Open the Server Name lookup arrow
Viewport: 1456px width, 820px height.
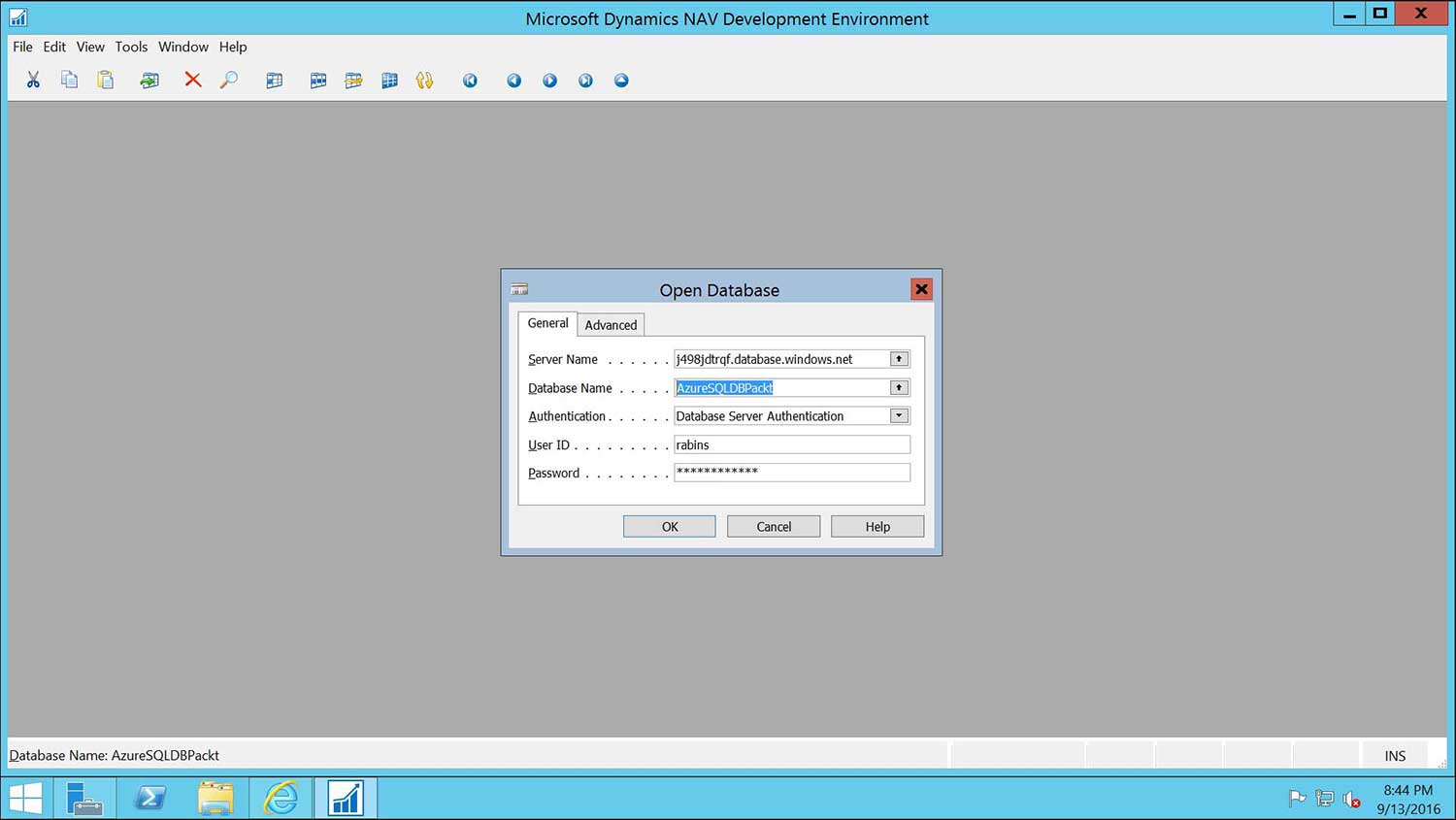[x=898, y=358]
